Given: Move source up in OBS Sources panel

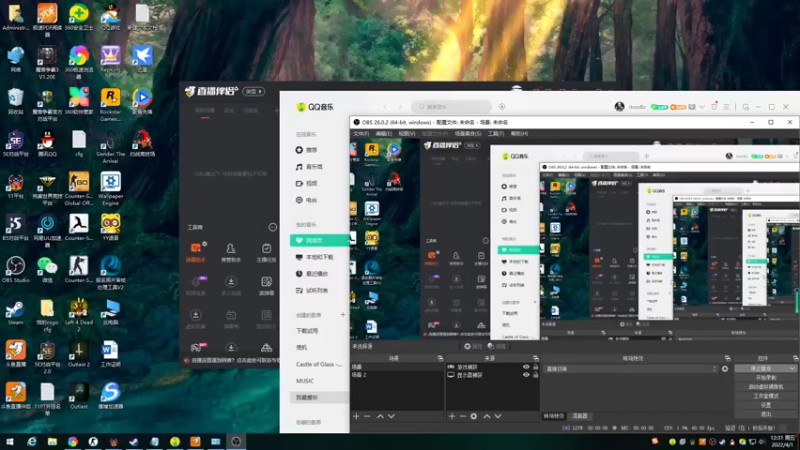Looking at the screenshot, I should 487,416.
